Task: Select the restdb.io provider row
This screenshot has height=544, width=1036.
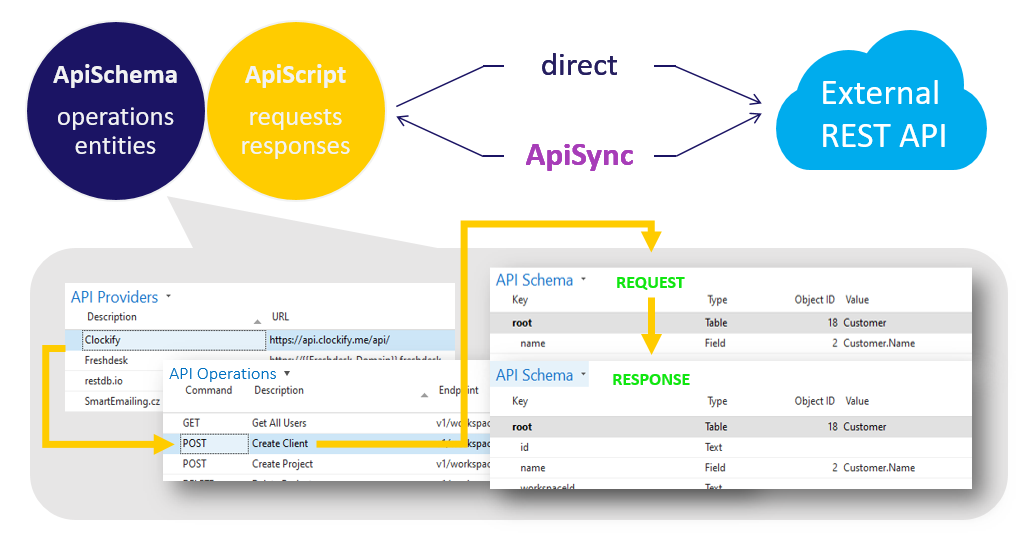Action: coord(103,381)
